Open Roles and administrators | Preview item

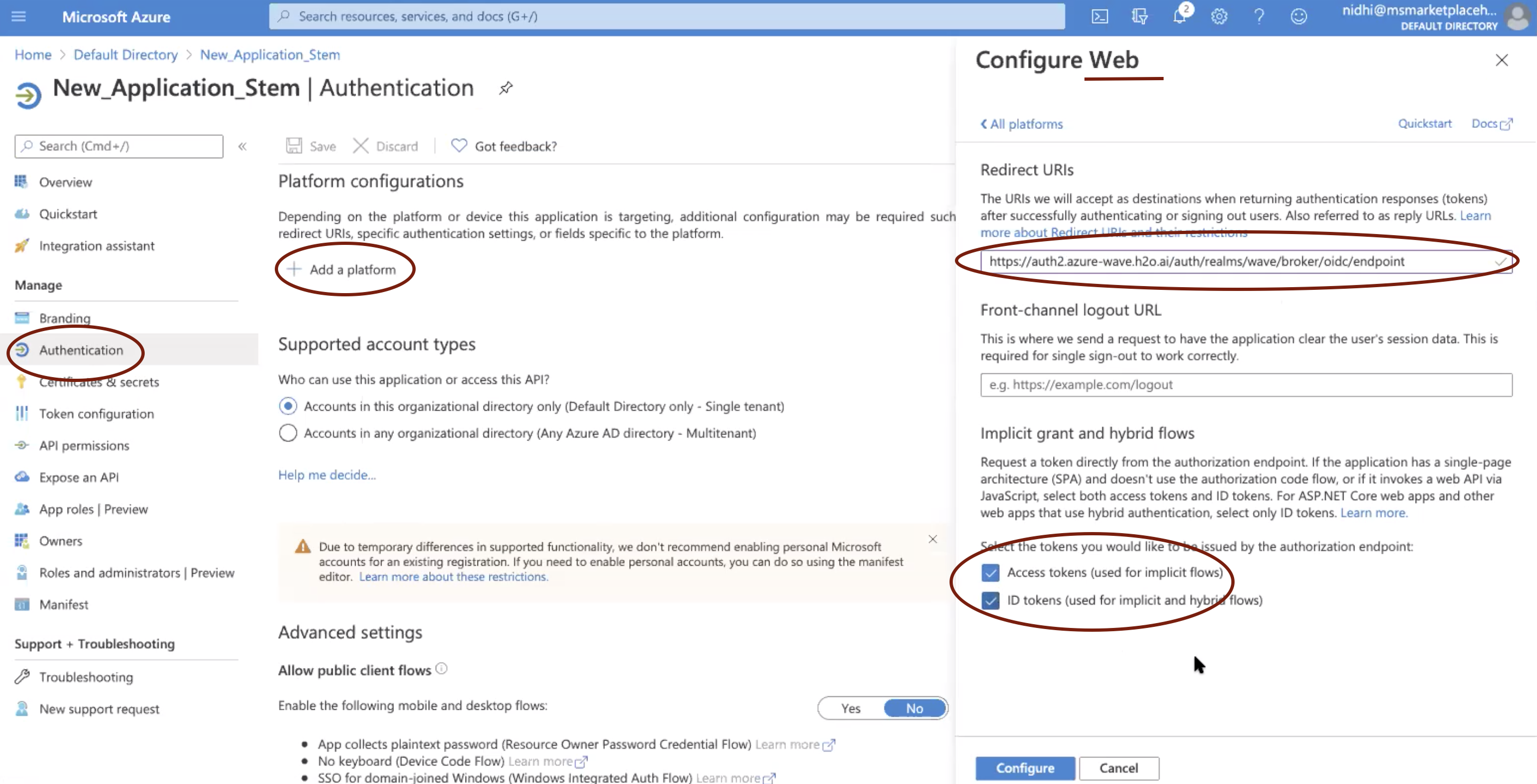pyautogui.click(x=137, y=573)
